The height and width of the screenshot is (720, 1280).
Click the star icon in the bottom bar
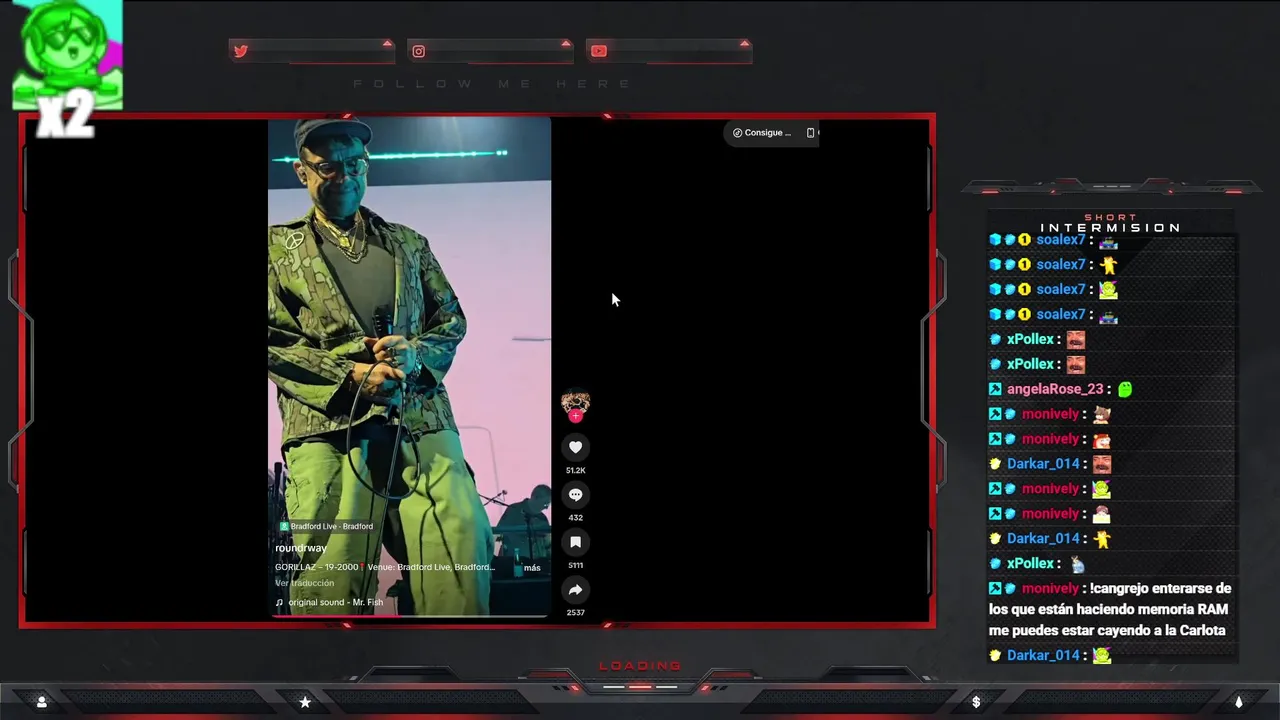(x=305, y=702)
